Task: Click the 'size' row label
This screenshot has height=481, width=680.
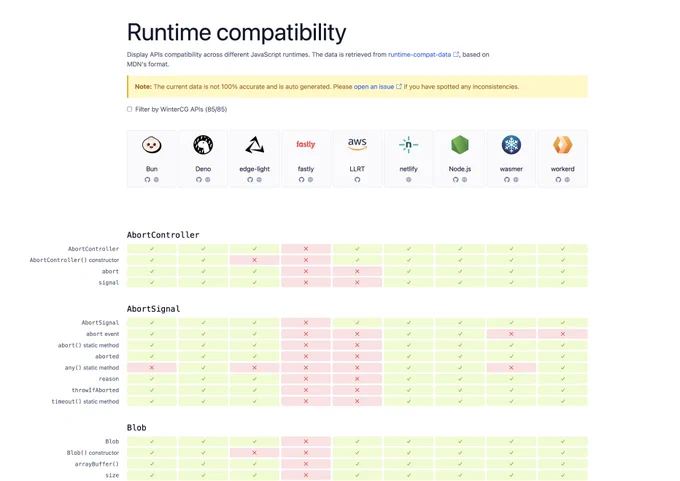Action: click(112, 475)
